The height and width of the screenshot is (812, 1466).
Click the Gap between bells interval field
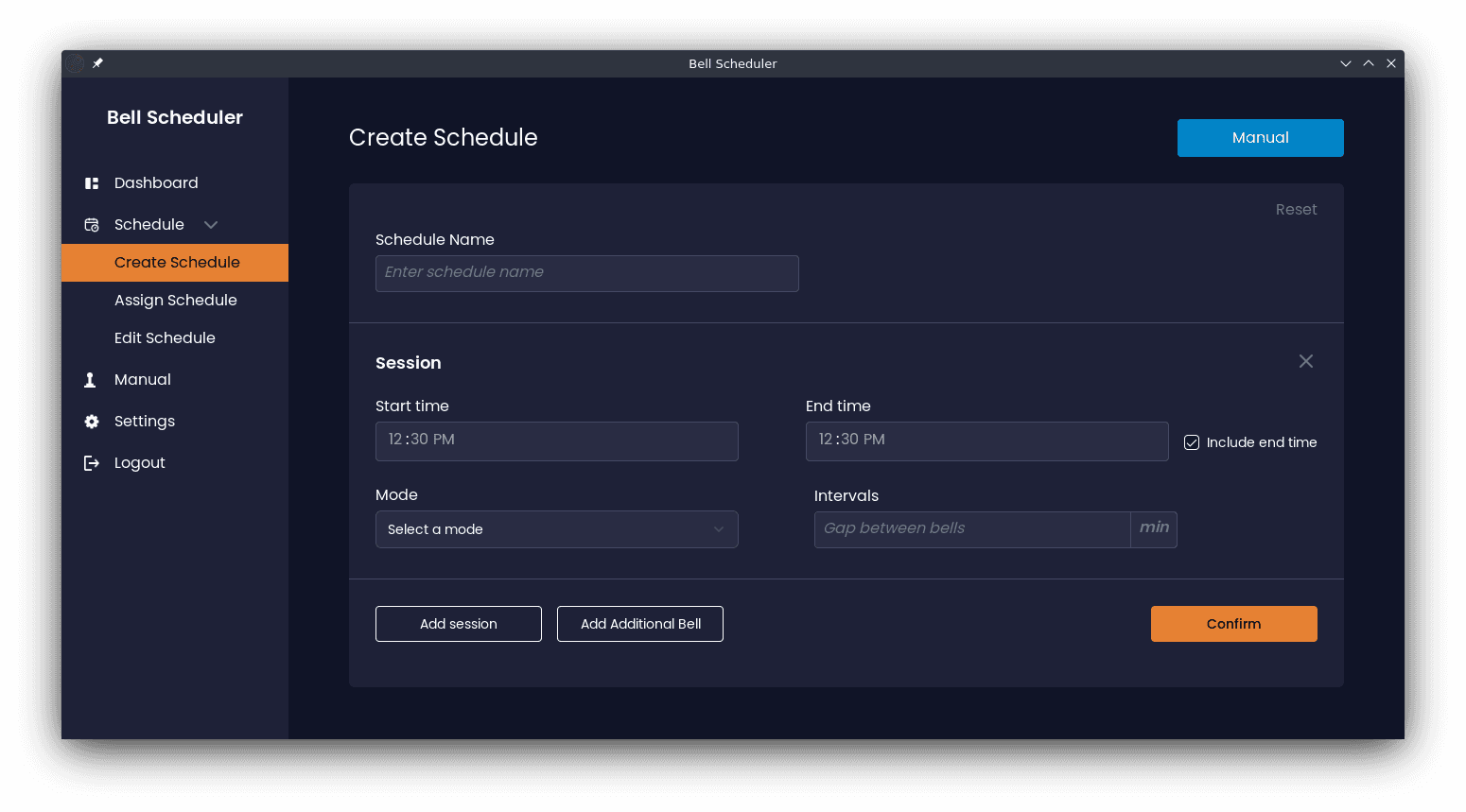pos(971,529)
